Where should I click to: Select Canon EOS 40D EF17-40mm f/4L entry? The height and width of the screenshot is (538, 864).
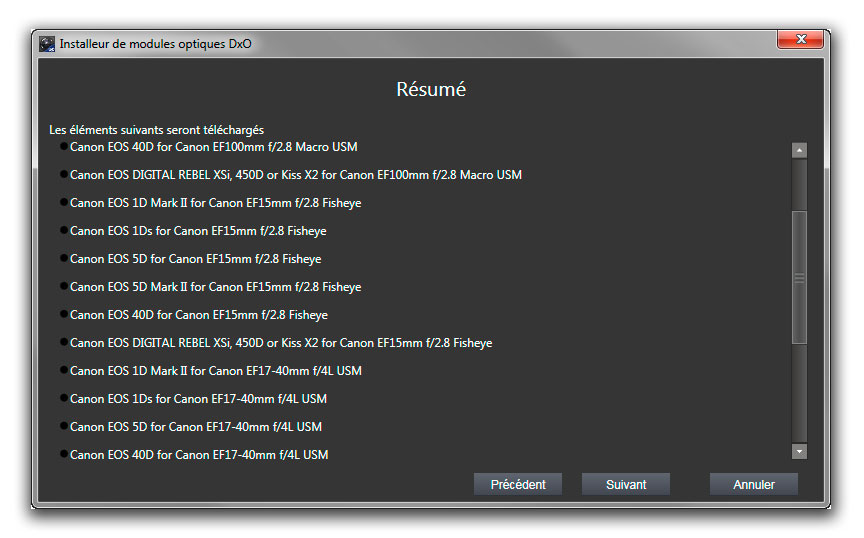click(x=199, y=455)
